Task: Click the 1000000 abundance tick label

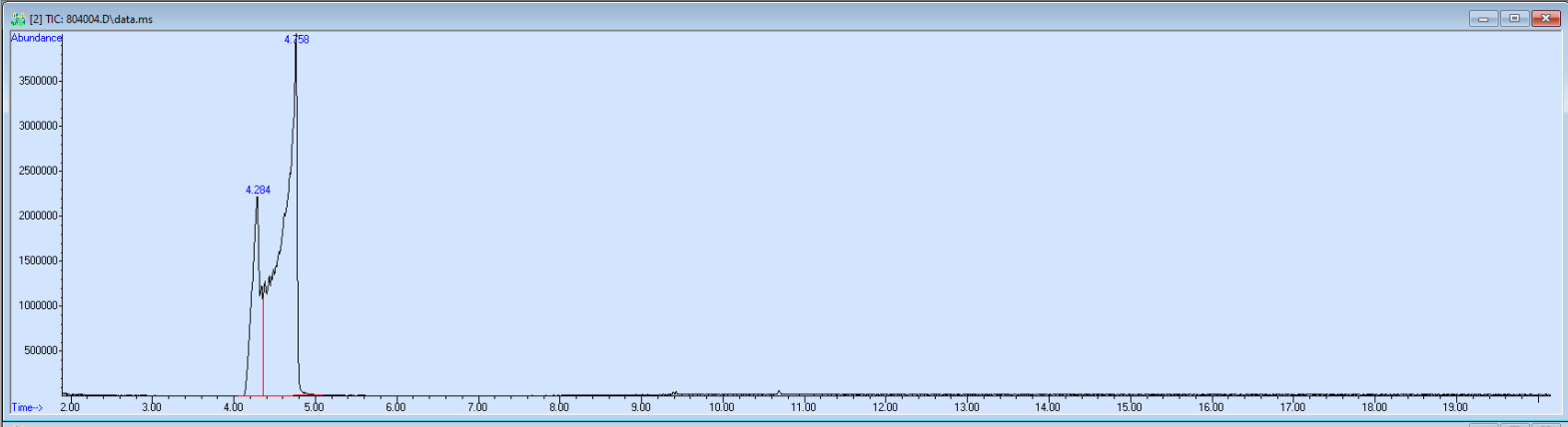Action: 37,305
